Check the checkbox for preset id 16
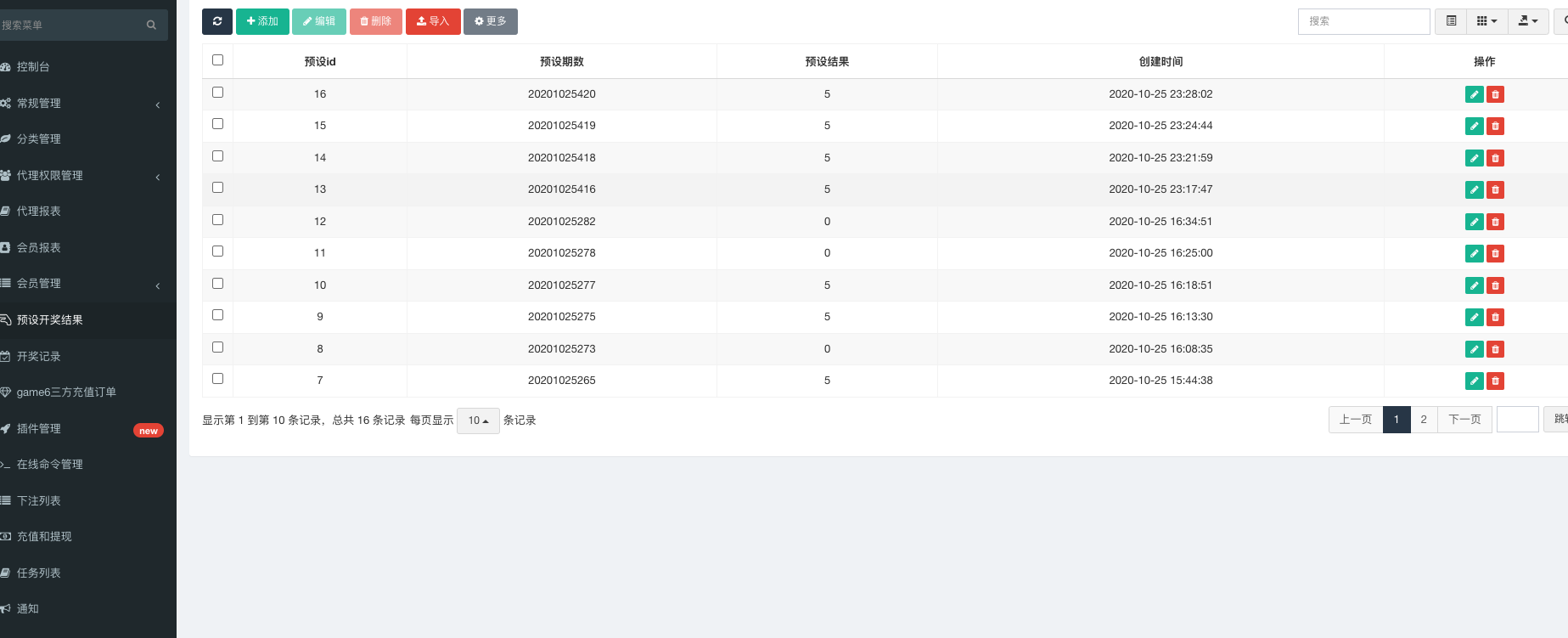The width and height of the screenshot is (1568, 638). coord(217,92)
